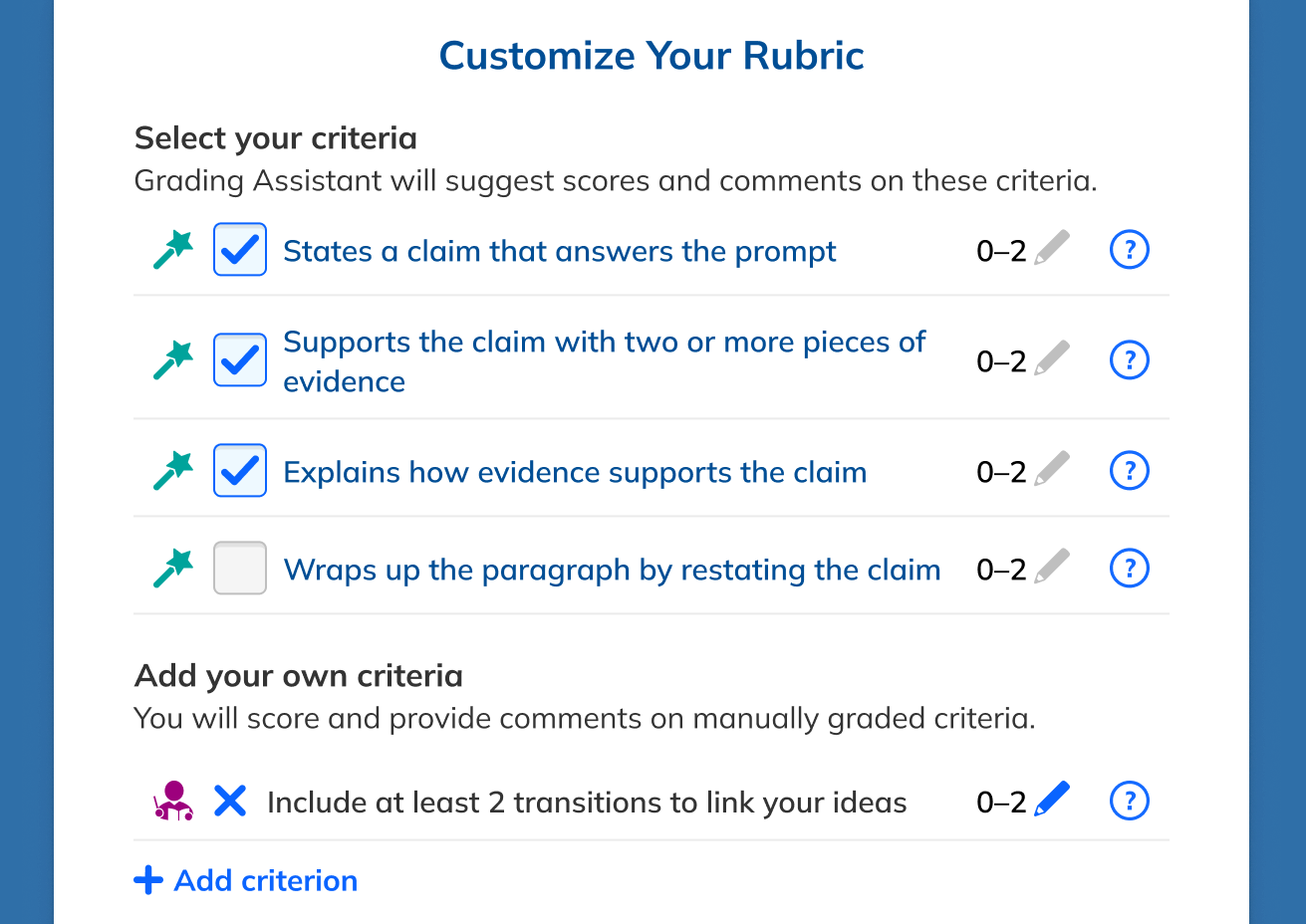Uncheck 'Supports the claim with two or more' checkbox

[x=240, y=360]
